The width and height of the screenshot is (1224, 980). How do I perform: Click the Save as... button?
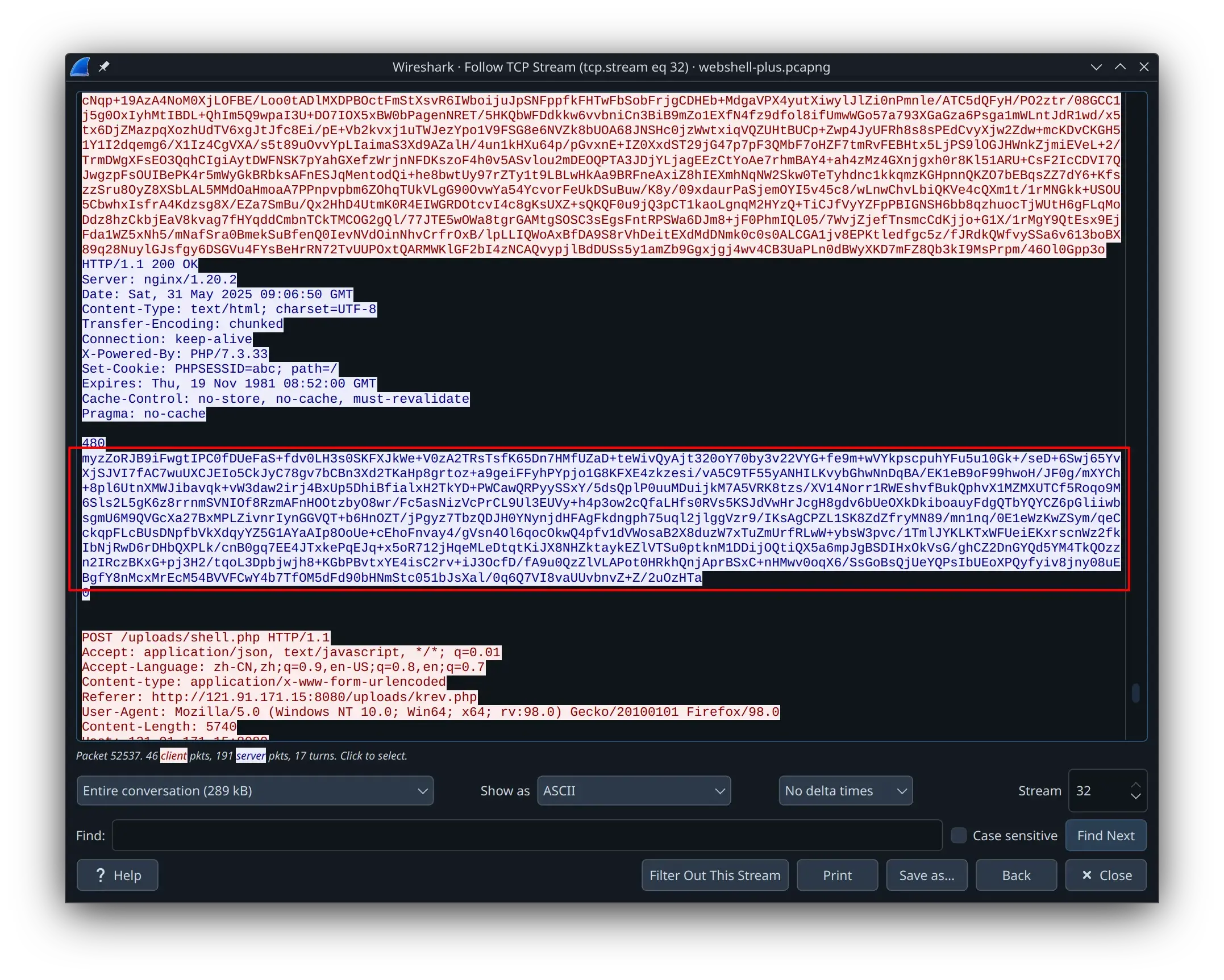926,875
